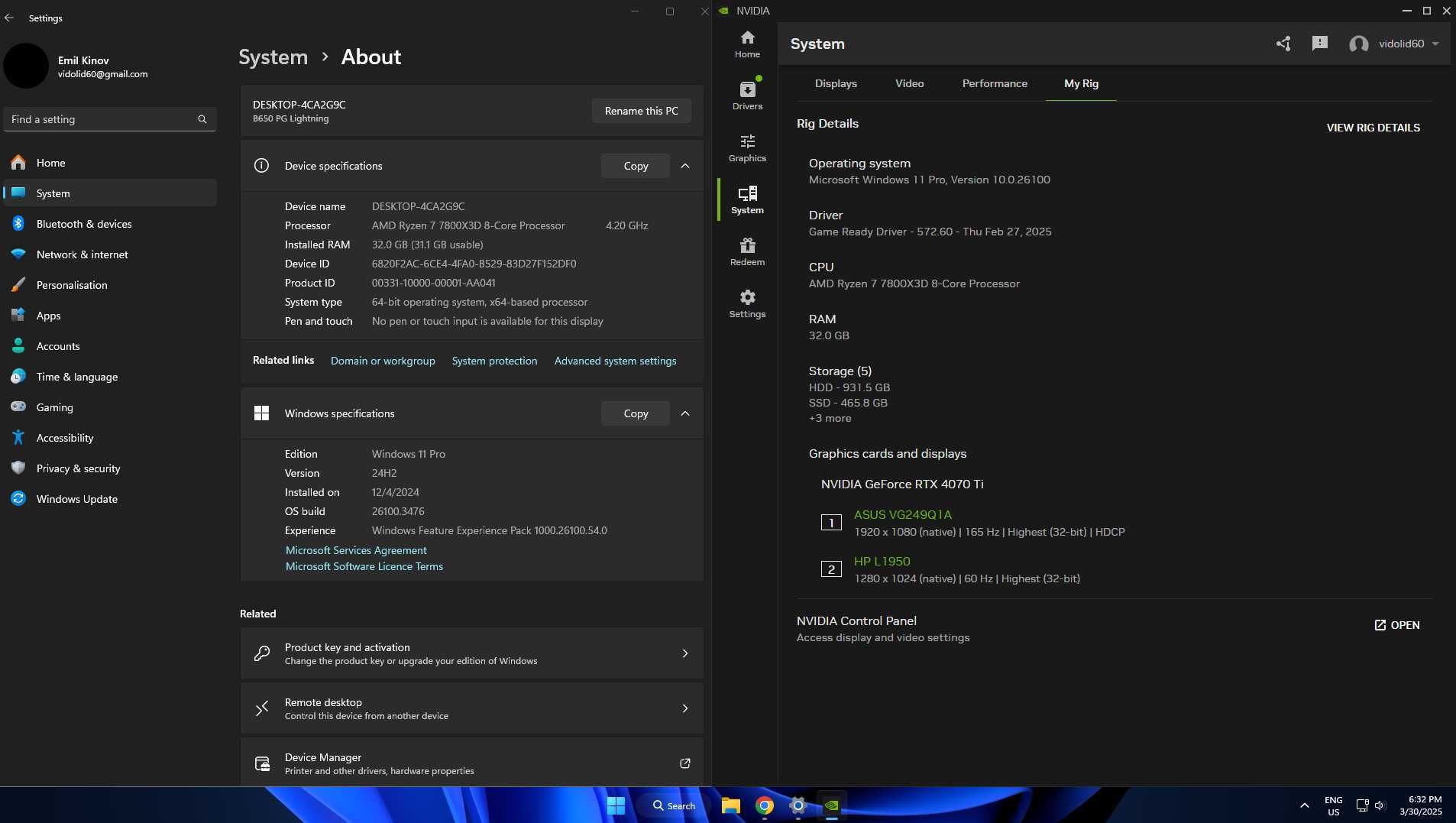
Task: Open vidolid60 account dropdown arrow
Action: tap(1435, 44)
